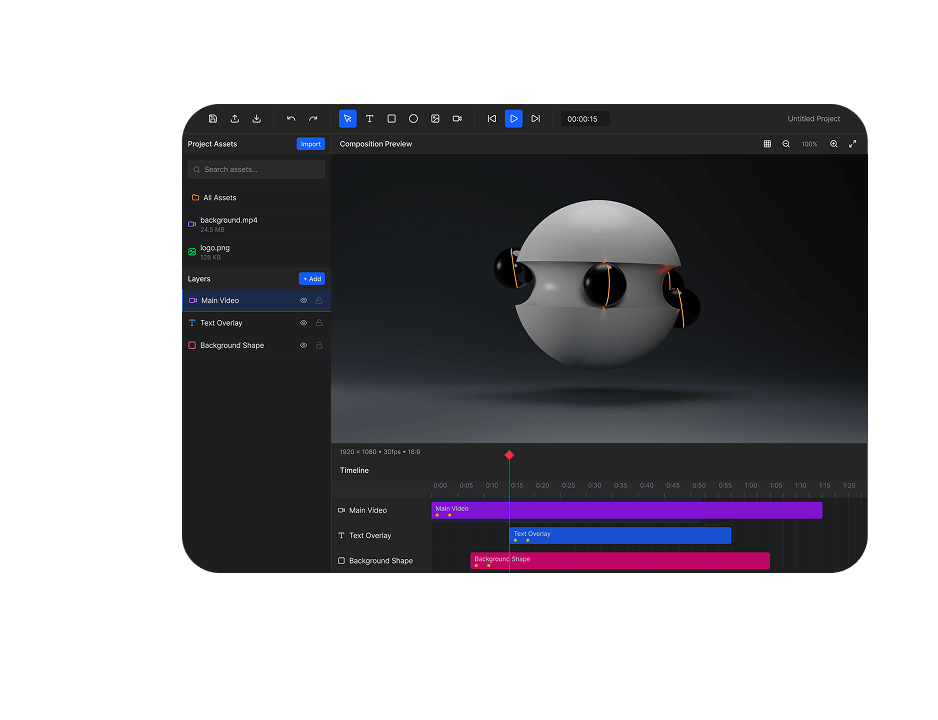Lock the Background Shape layer
Screen dimensions: 938x720
(319, 346)
